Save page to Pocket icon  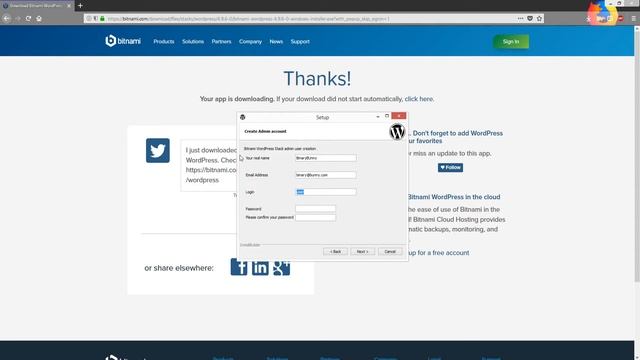(x=530, y=18)
